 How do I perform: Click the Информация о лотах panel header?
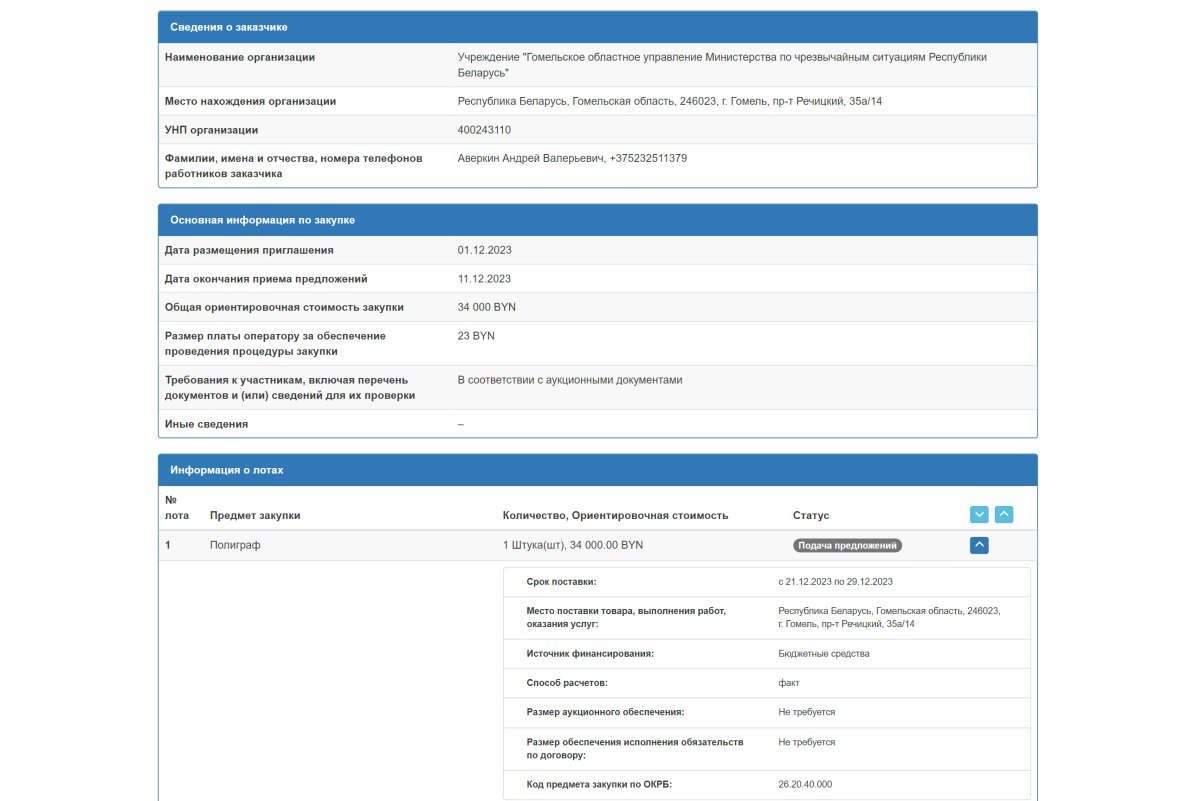(598, 470)
